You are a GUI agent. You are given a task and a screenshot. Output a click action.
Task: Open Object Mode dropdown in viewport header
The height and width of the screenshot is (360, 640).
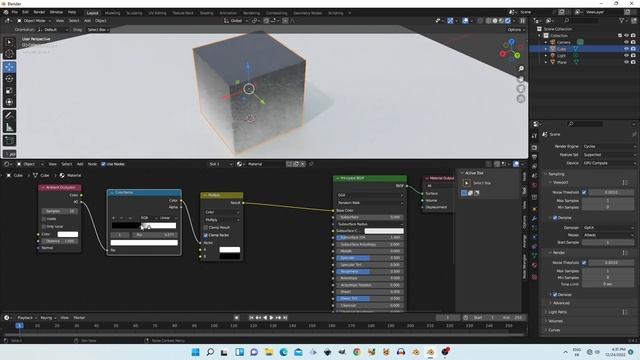(33, 20)
